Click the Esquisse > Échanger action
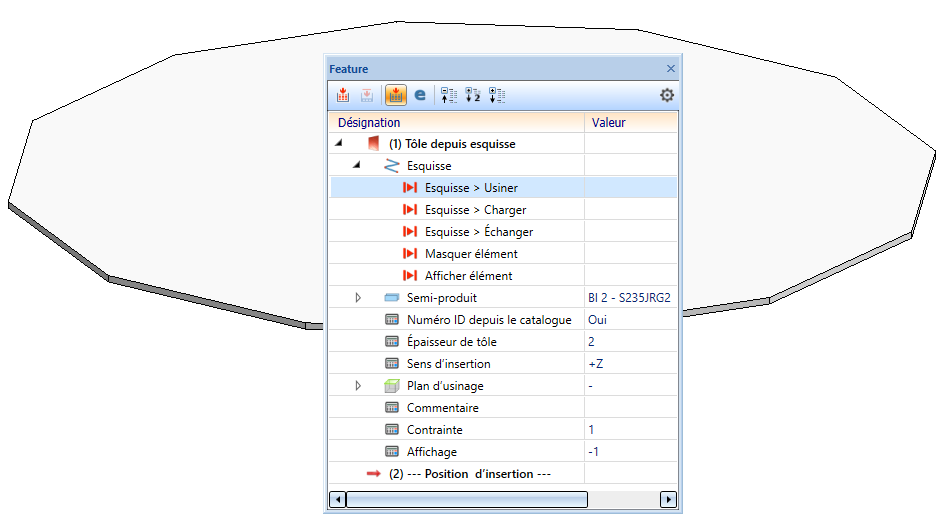 (478, 232)
